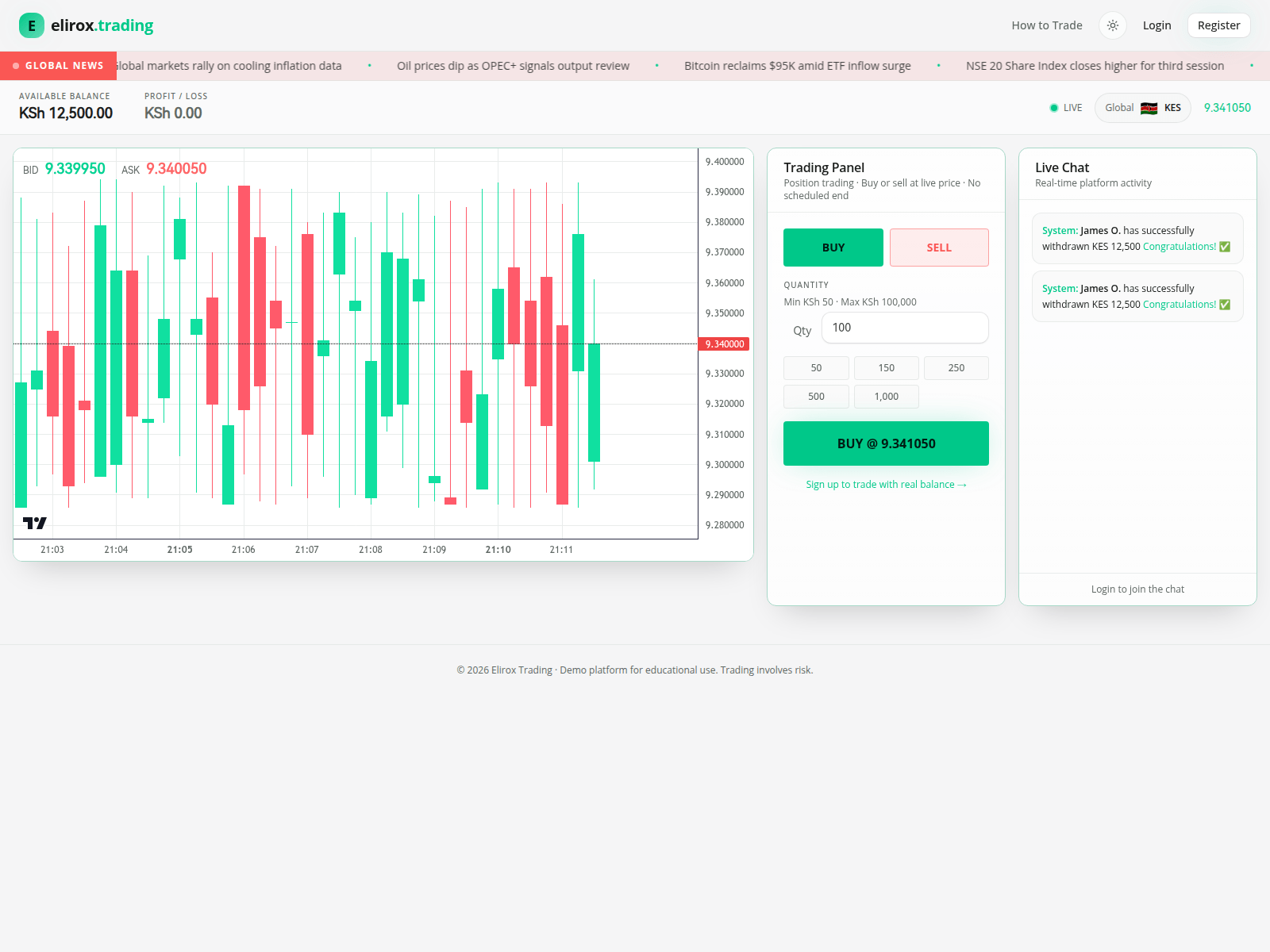1270x952 pixels.
Task: Select the SELL tab in Trading Panel
Action: 939,248
